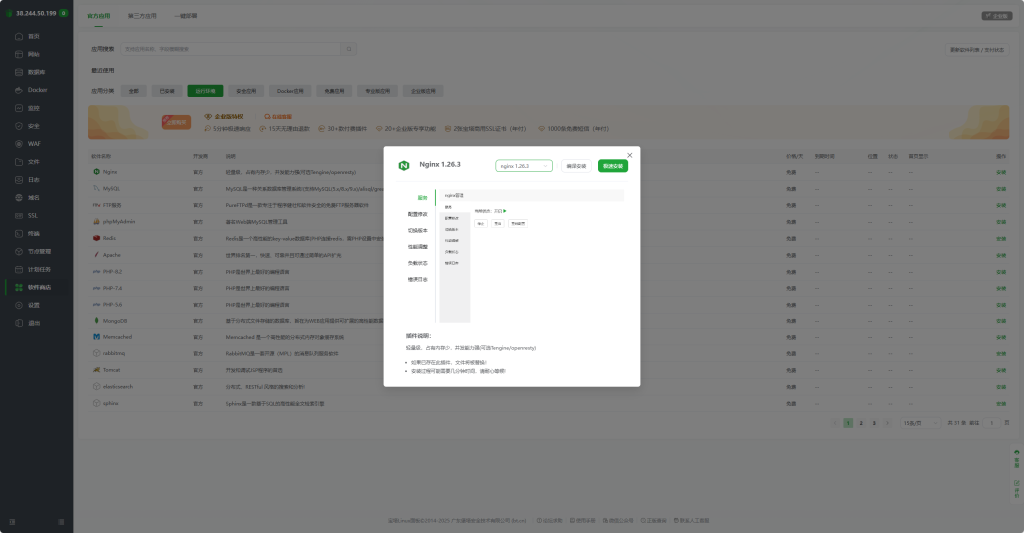Click the 前往 page number input
1024x533 pixels.
991,423
